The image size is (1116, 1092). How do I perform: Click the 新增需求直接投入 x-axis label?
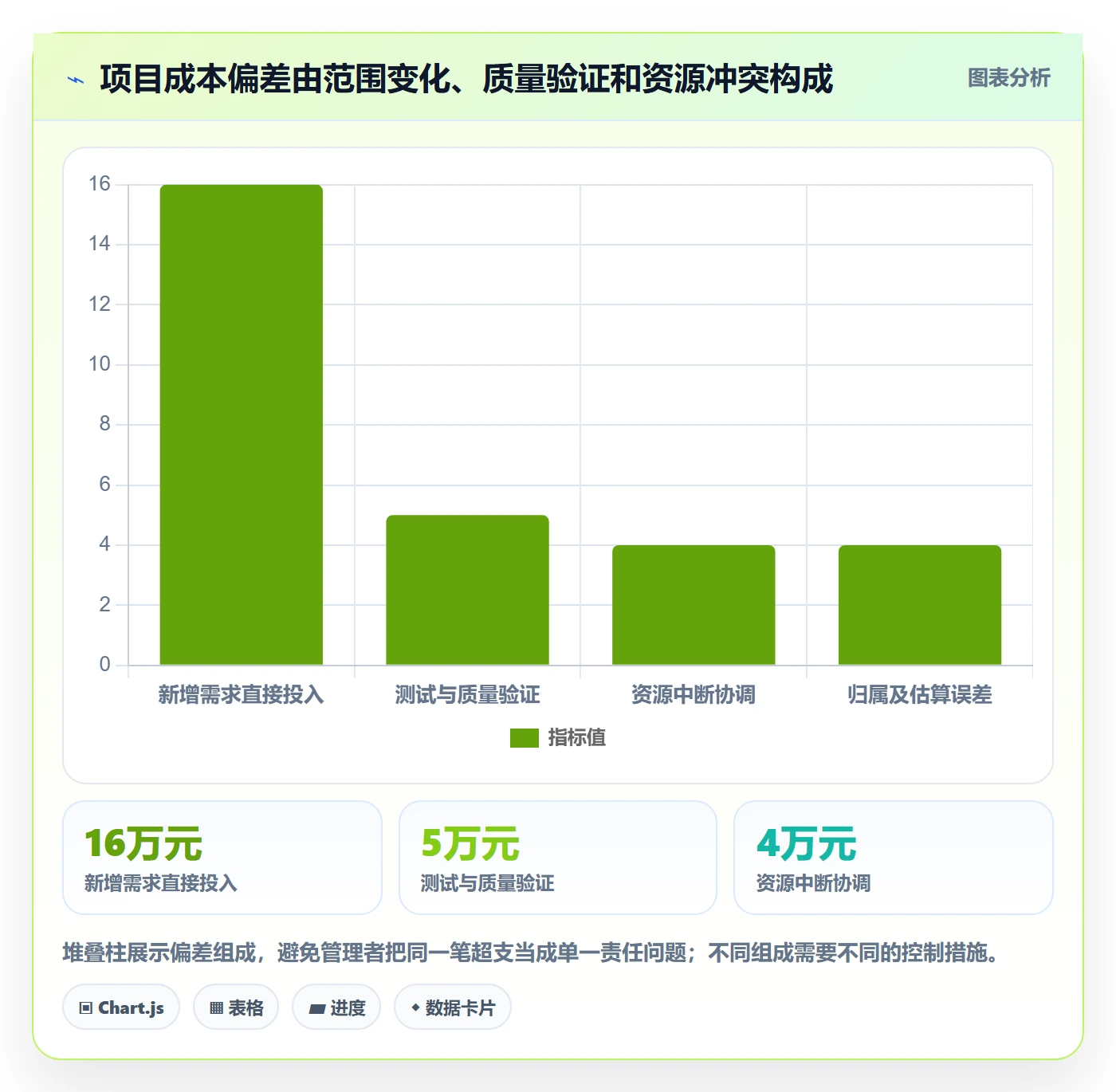(242, 695)
